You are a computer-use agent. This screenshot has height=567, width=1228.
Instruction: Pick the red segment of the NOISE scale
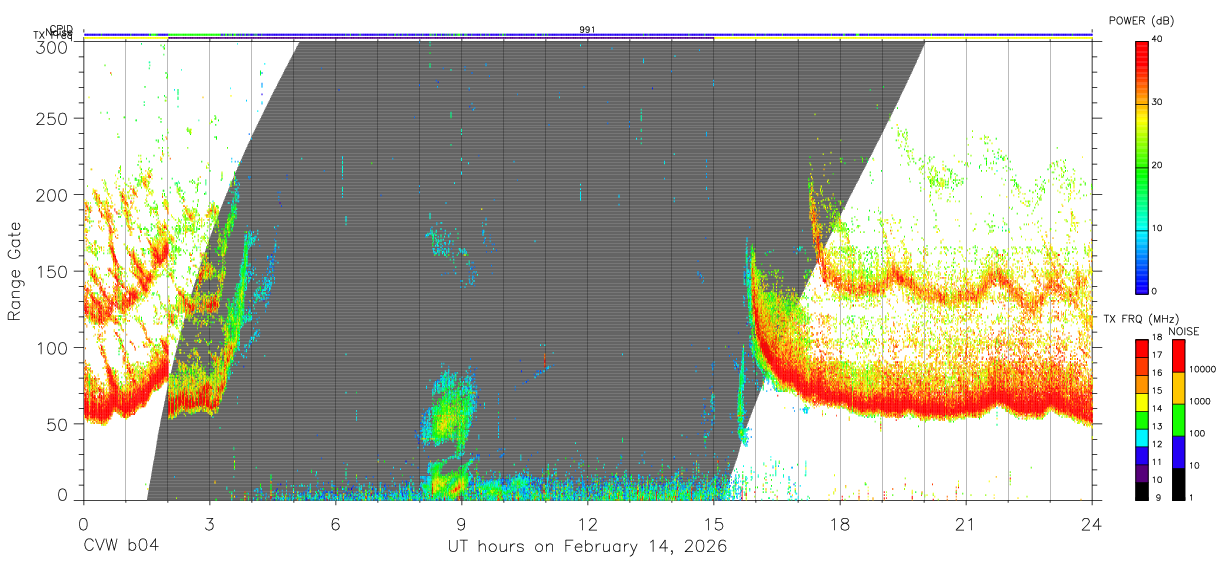(1178, 356)
